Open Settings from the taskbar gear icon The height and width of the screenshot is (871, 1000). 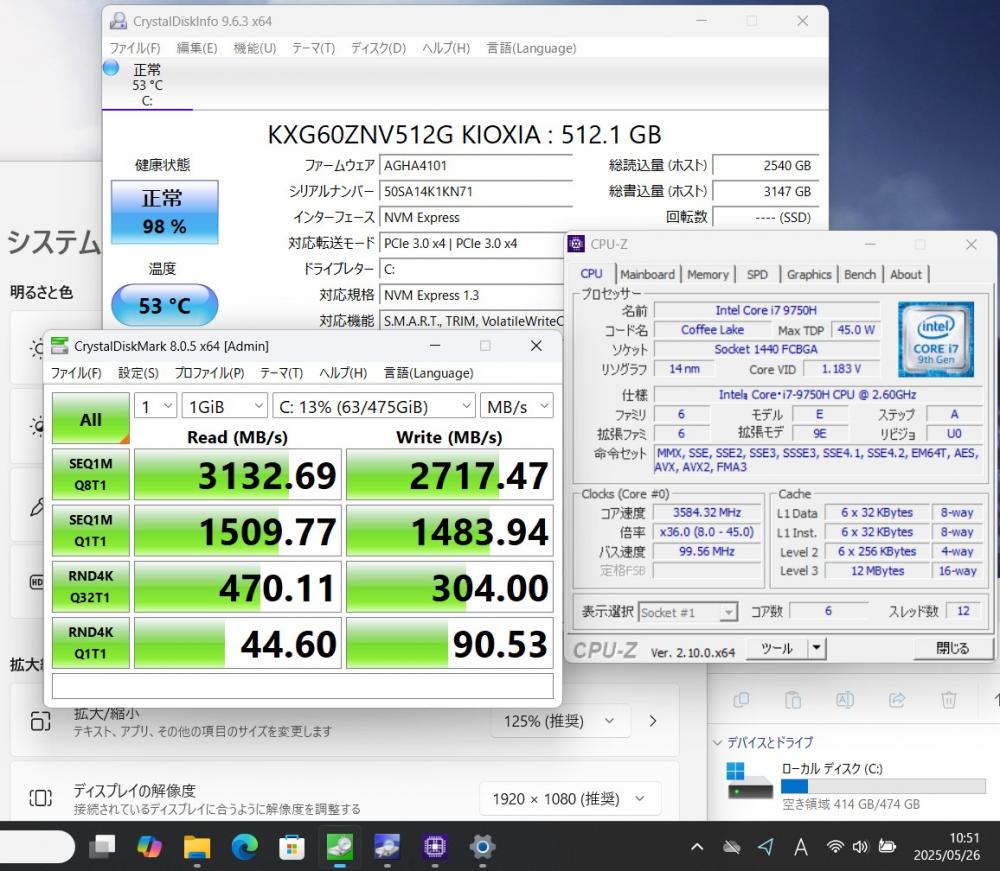click(x=483, y=846)
